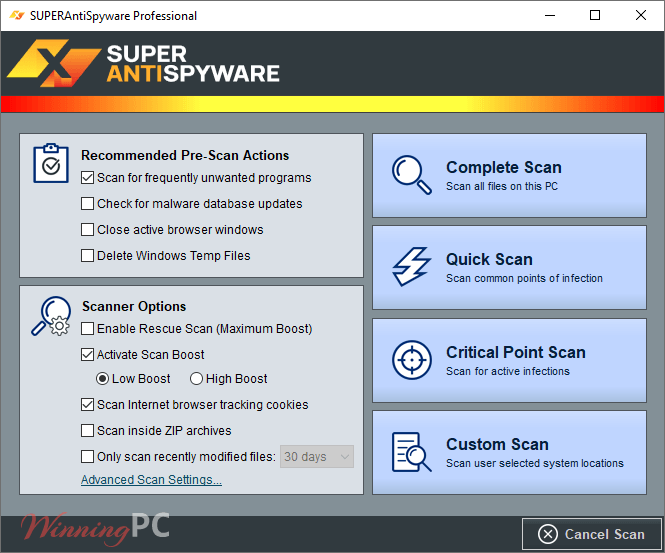Uncheck Scan Internet browser tracking cookies
665x553 pixels.
tap(87, 405)
